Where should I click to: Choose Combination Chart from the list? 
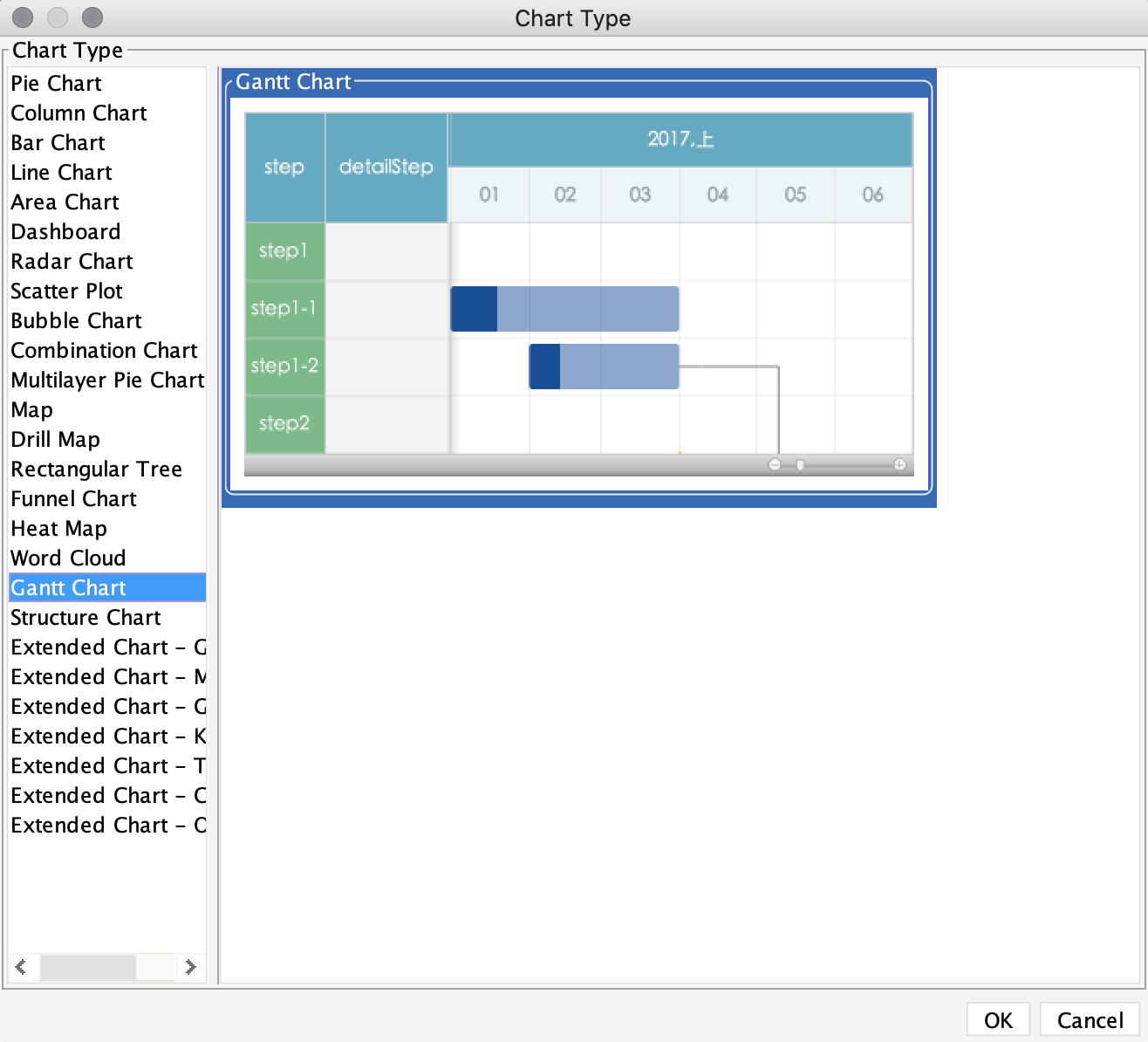point(104,351)
